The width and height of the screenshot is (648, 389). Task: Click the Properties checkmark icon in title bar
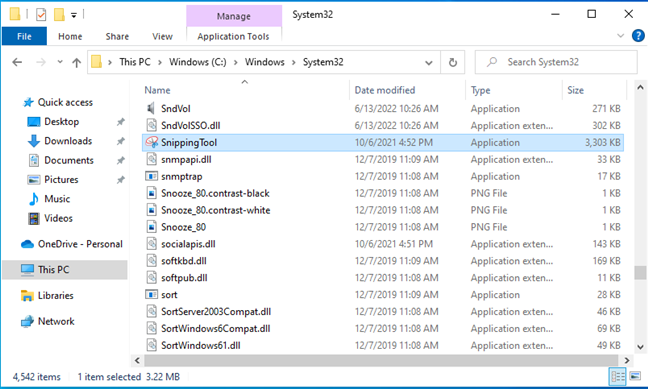41,15
